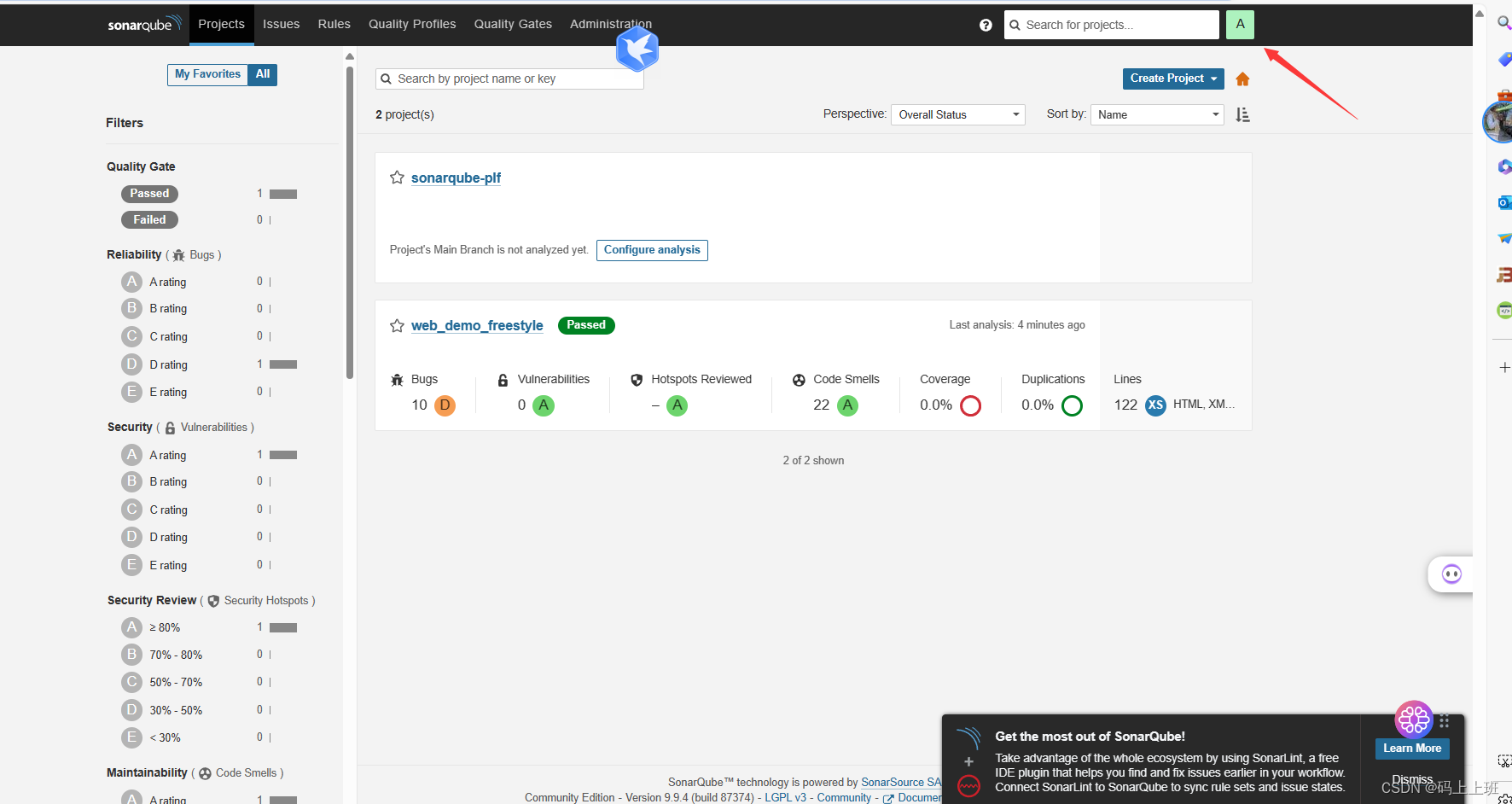Click Learn More in SonarLint banner

[1412, 749]
